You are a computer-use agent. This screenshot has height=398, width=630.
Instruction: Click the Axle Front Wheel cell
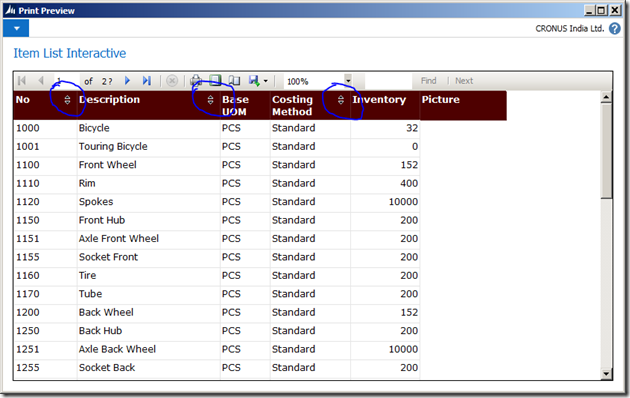pos(149,239)
